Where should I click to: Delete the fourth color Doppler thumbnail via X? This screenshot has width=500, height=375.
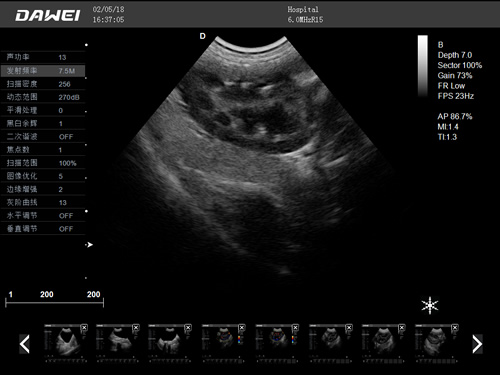coord(242,328)
